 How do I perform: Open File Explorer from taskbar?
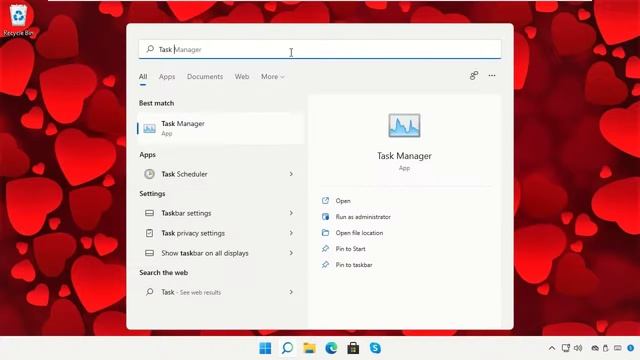pyautogui.click(x=309, y=348)
